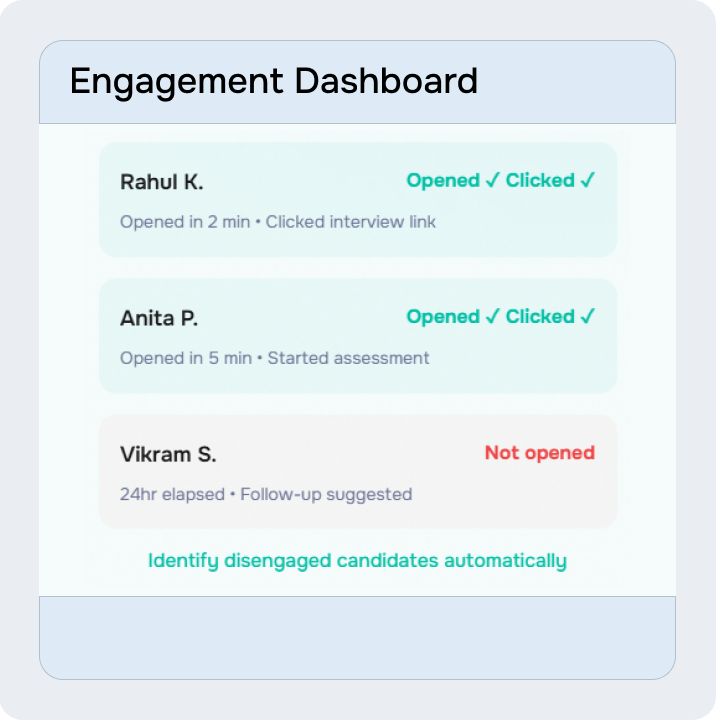Click the '24hr elapsed' text for Vikram

[x=172, y=494]
